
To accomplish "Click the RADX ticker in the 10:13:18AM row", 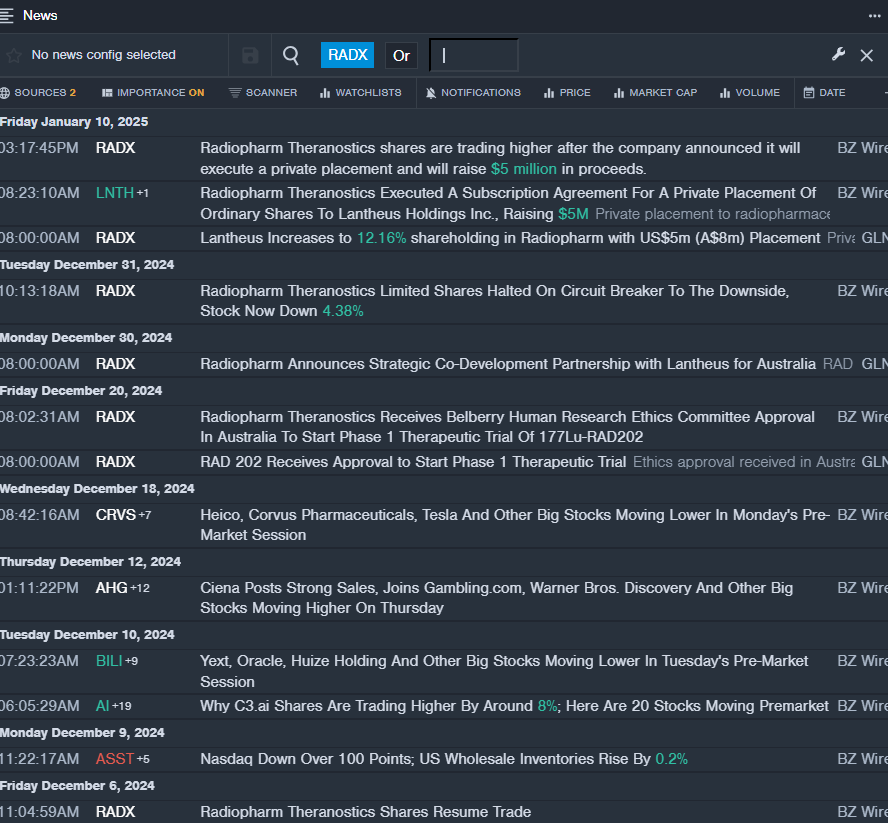I will 116,291.
